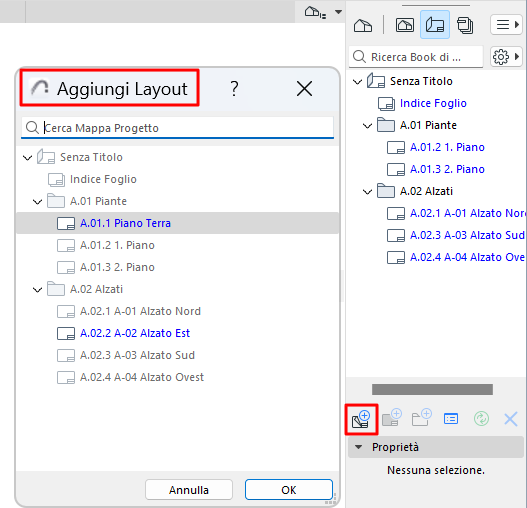The image size is (527, 508).
Task: Open Navigator list menu button
Action: pyautogui.click(x=507, y=25)
